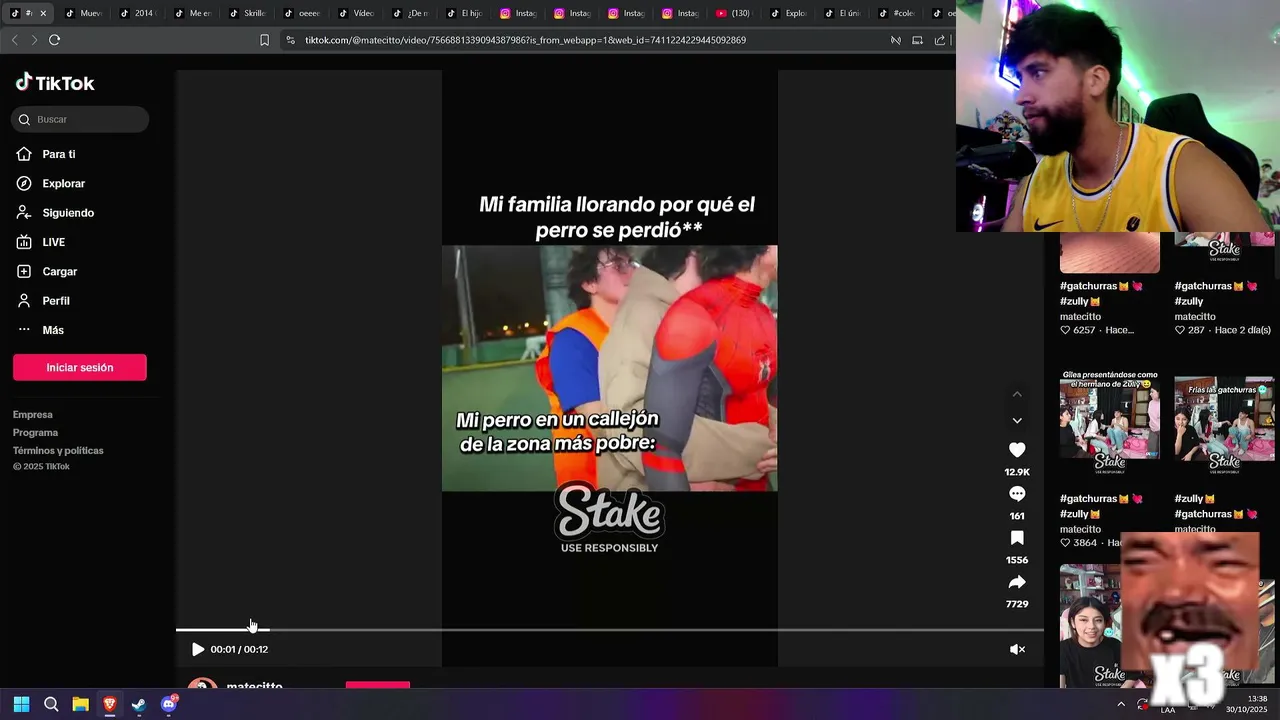
Task: Switch to the '#cole' browser tab
Action: 895,13
